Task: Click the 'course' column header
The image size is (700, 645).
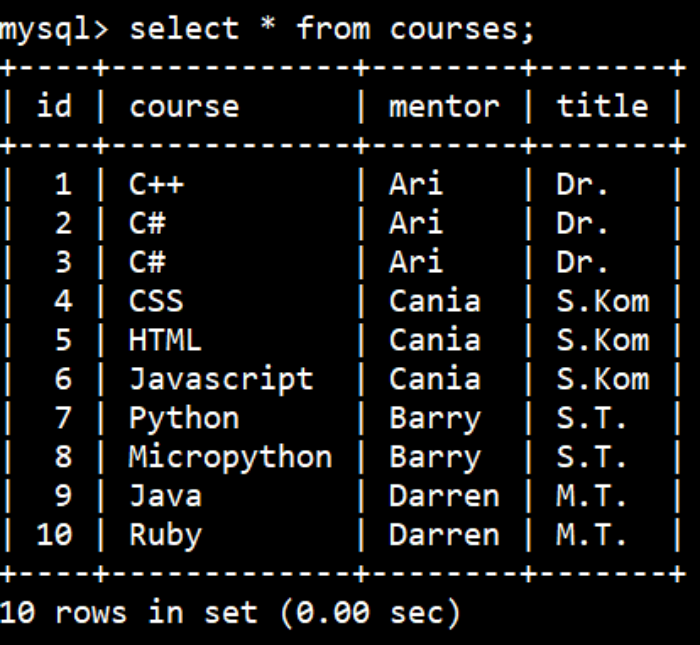Action: (x=184, y=107)
